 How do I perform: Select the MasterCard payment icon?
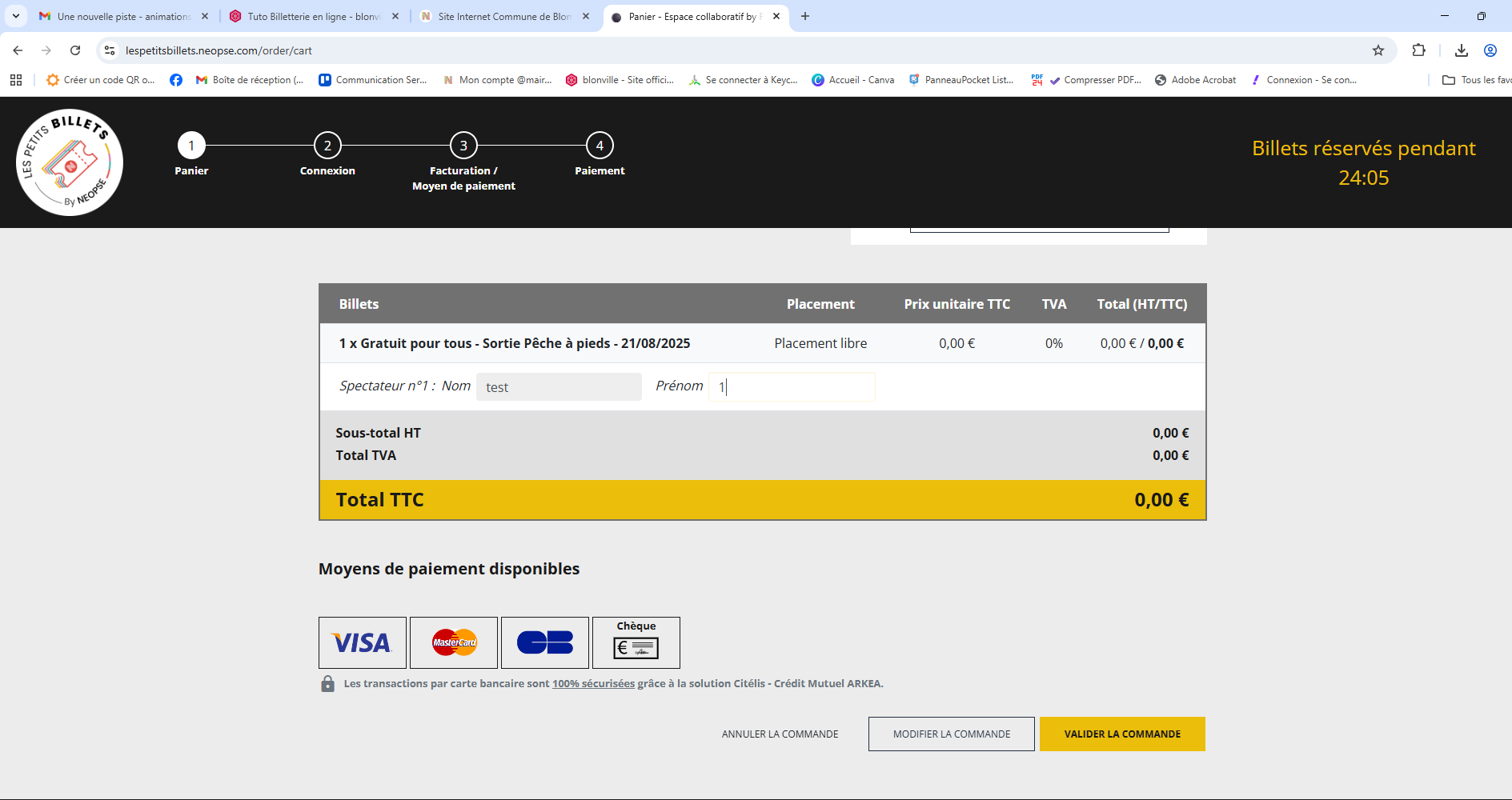[x=454, y=642]
